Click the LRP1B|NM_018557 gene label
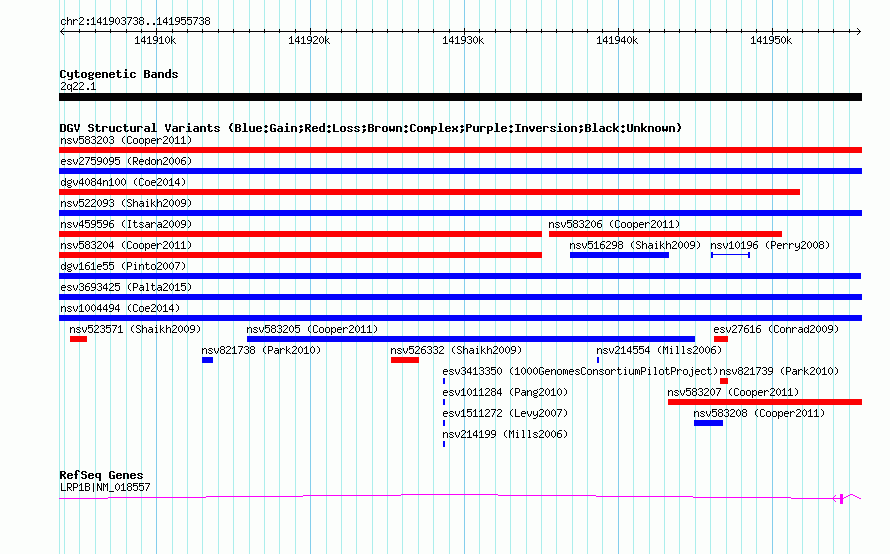 tap(105, 487)
